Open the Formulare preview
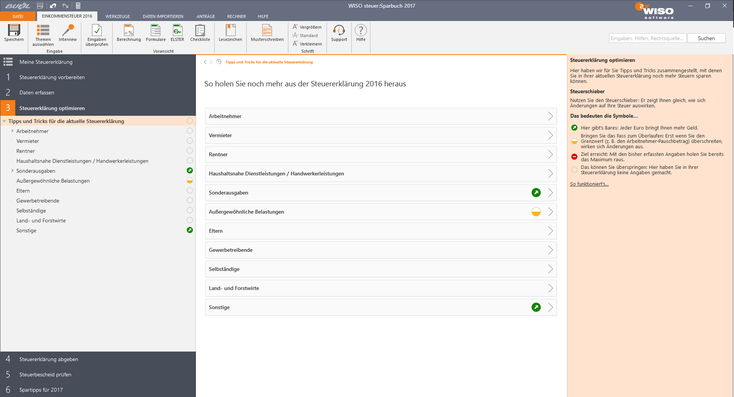Viewport: 734px width, 397px height. point(155,33)
